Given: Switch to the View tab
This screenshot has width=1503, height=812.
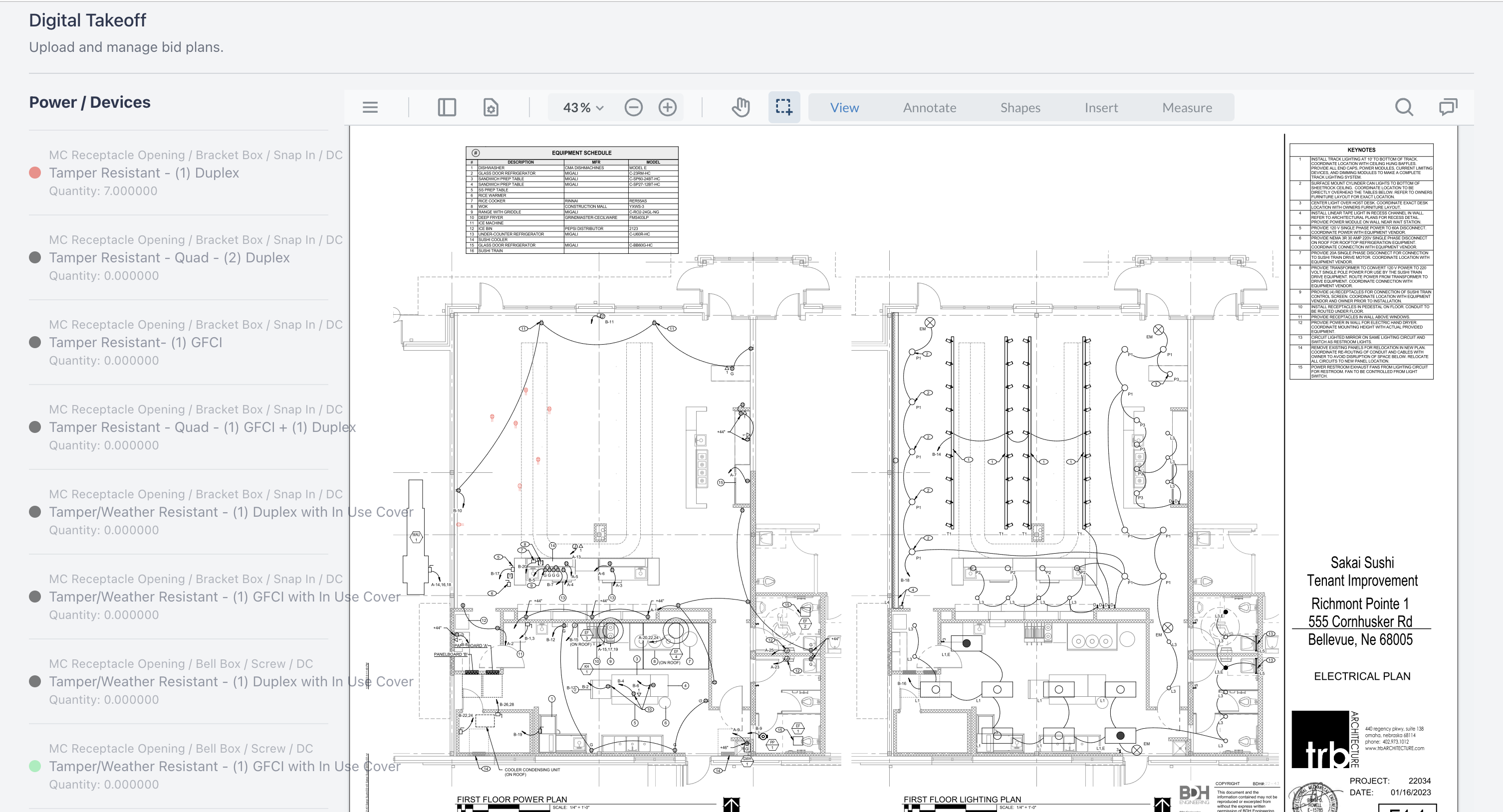Looking at the screenshot, I should pyautogui.click(x=844, y=107).
